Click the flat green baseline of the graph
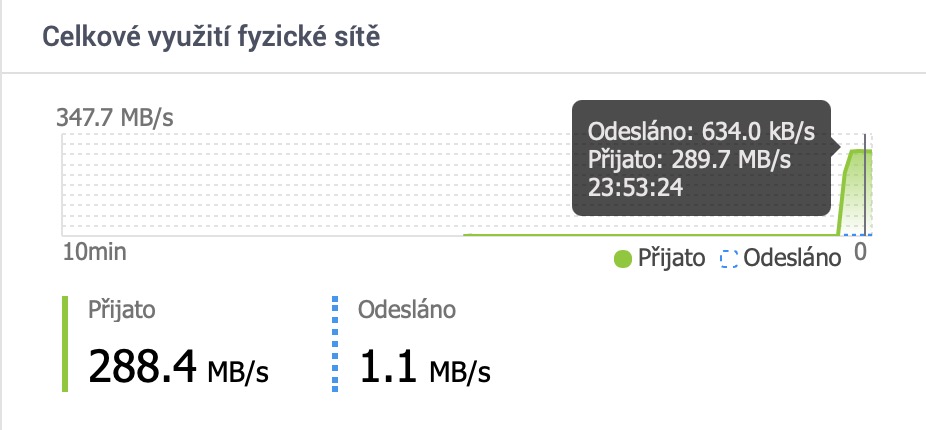 point(650,235)
